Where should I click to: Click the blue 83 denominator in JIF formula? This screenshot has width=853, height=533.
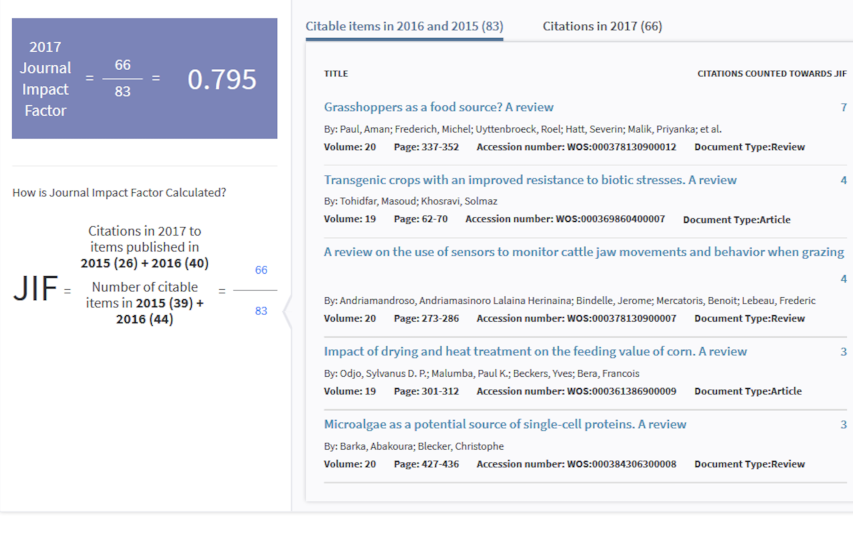tap(261, 311)
